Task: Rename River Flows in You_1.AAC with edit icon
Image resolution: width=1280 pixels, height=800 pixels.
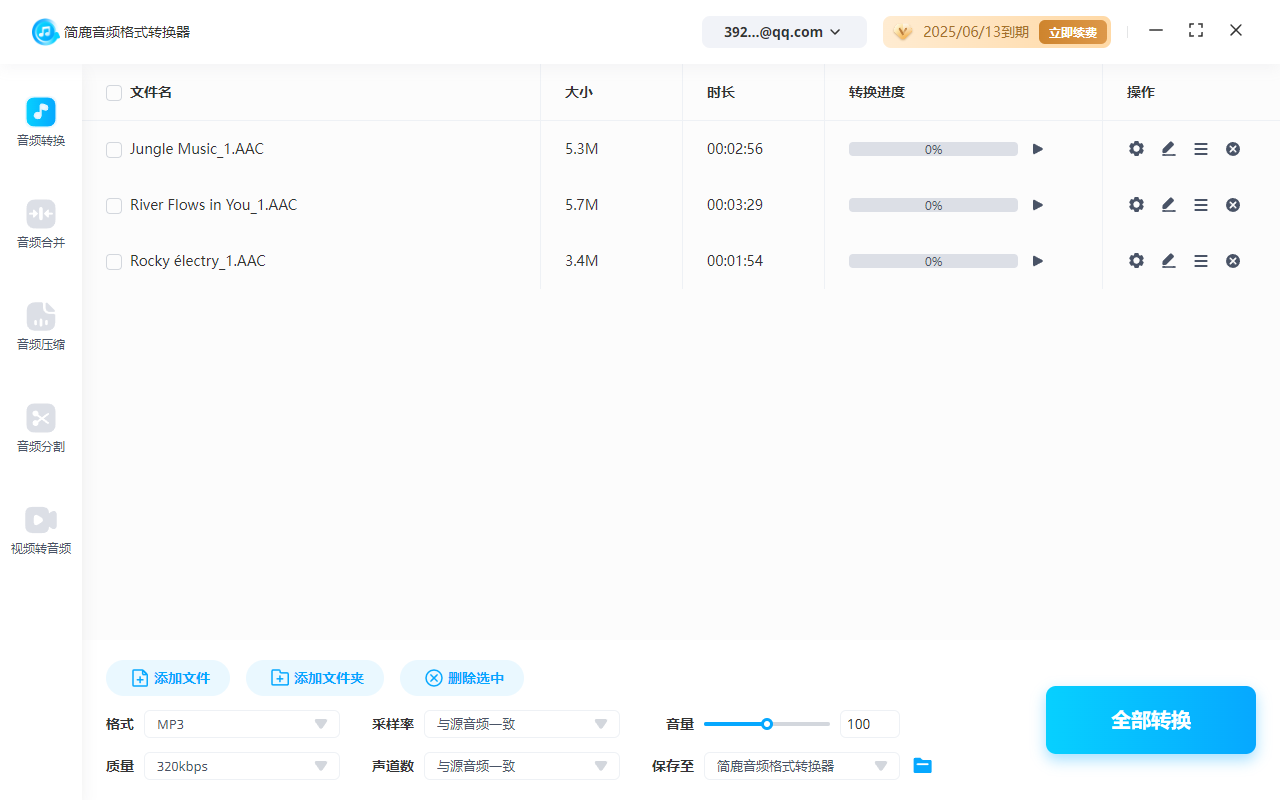Action: pyautogui.click(x=1168, y=204)
